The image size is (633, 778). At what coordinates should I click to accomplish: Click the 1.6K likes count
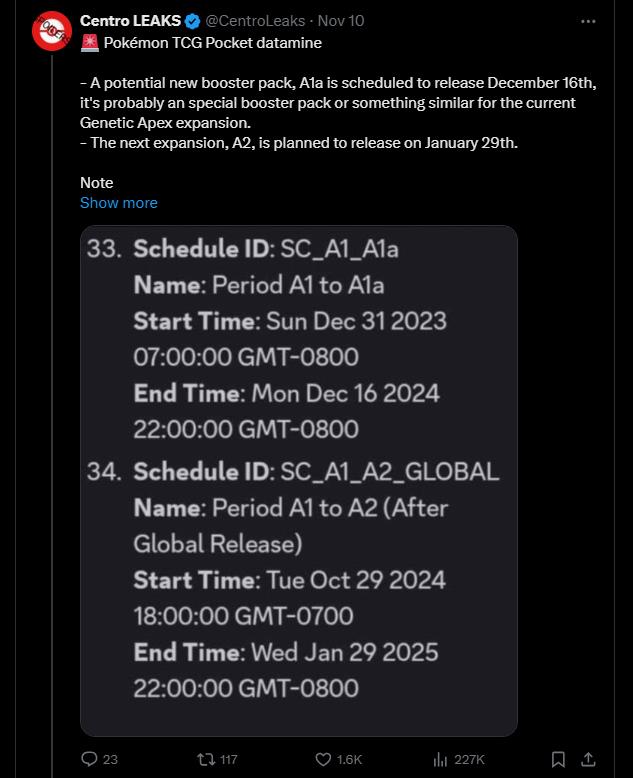click(349, 760)
